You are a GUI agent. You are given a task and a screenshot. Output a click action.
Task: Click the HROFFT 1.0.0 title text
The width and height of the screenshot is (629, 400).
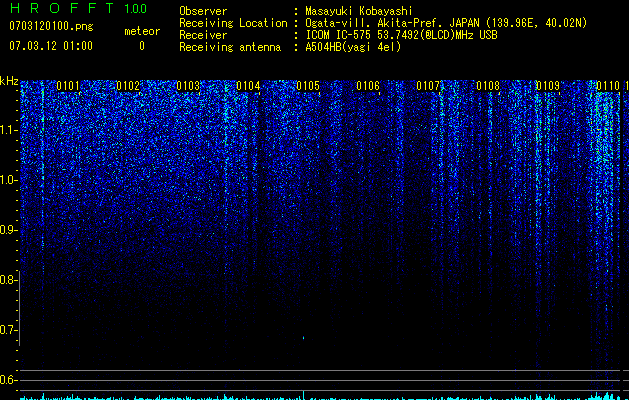[x=78, y=8]
